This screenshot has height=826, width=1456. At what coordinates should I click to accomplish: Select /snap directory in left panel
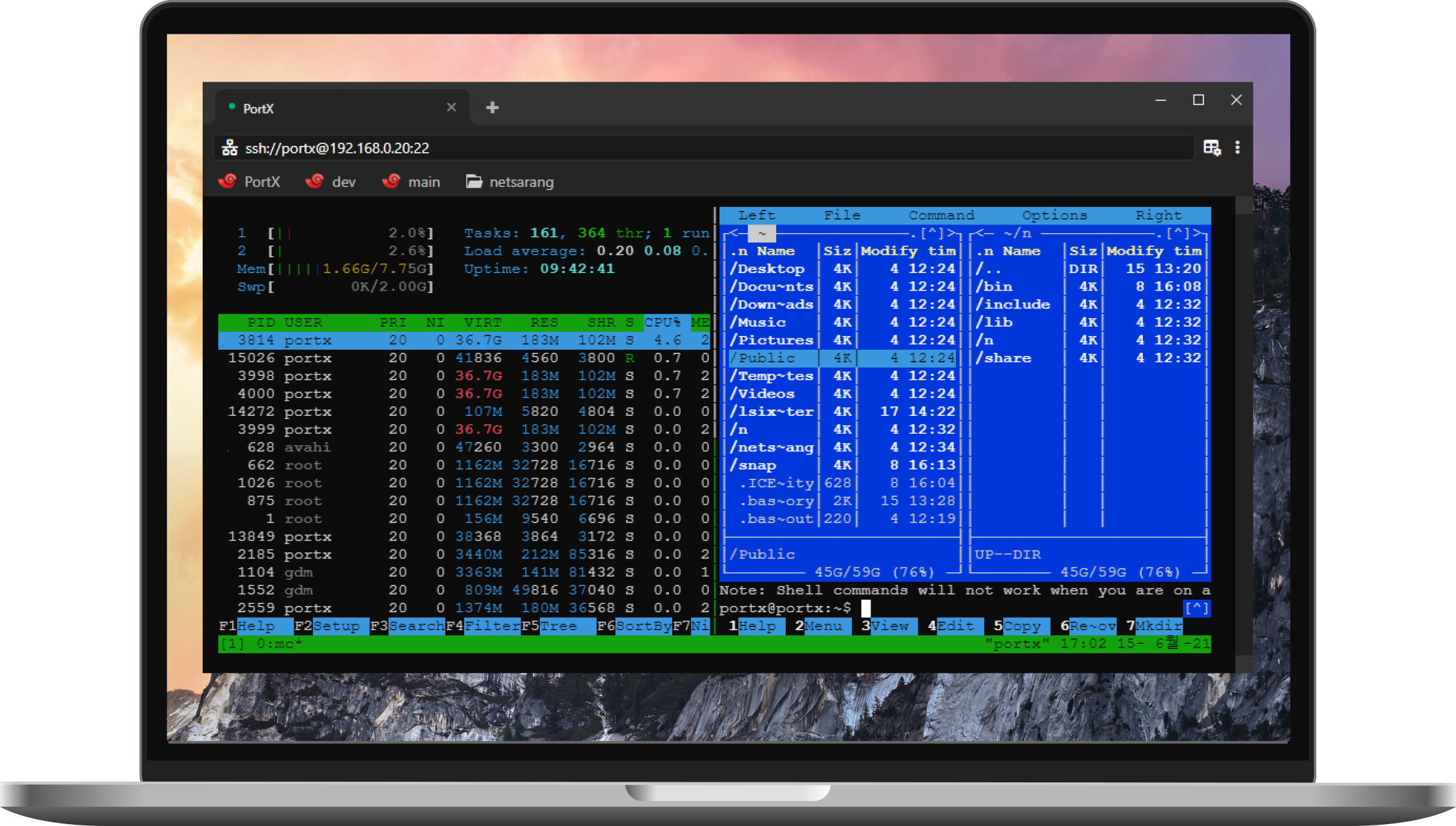click(x=842, y=465)
